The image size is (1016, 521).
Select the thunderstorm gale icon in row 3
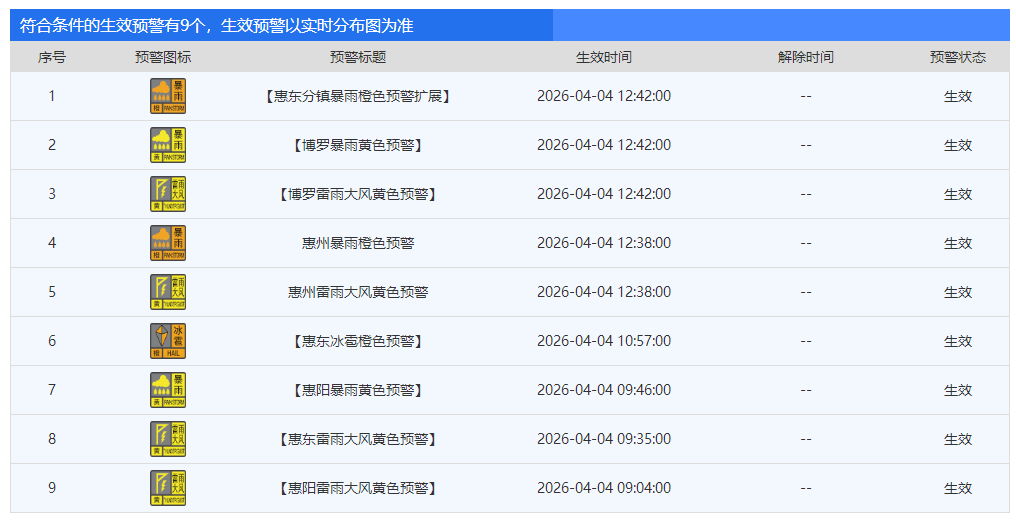168,194
